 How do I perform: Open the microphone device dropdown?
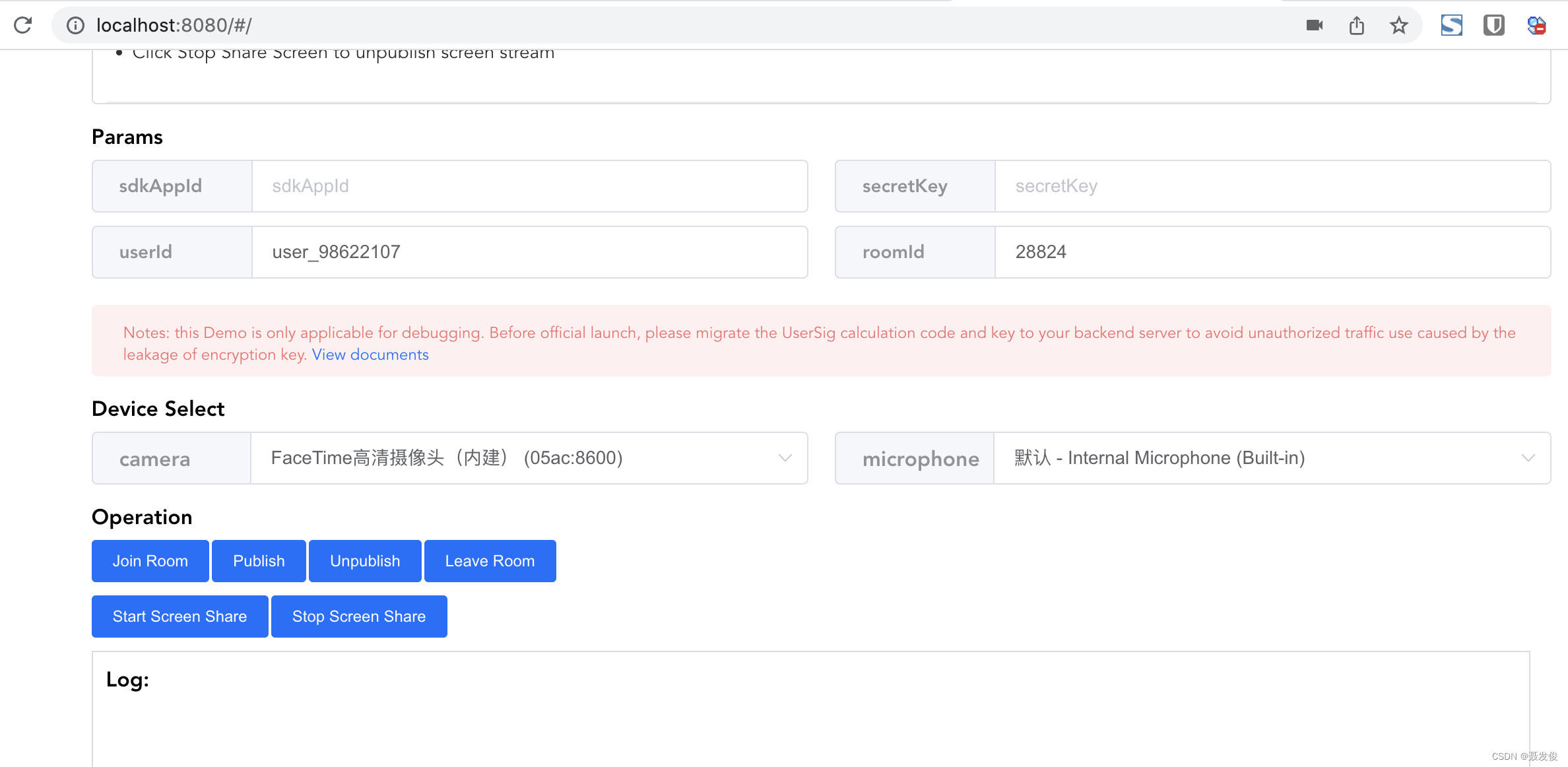coord(1272,458)
